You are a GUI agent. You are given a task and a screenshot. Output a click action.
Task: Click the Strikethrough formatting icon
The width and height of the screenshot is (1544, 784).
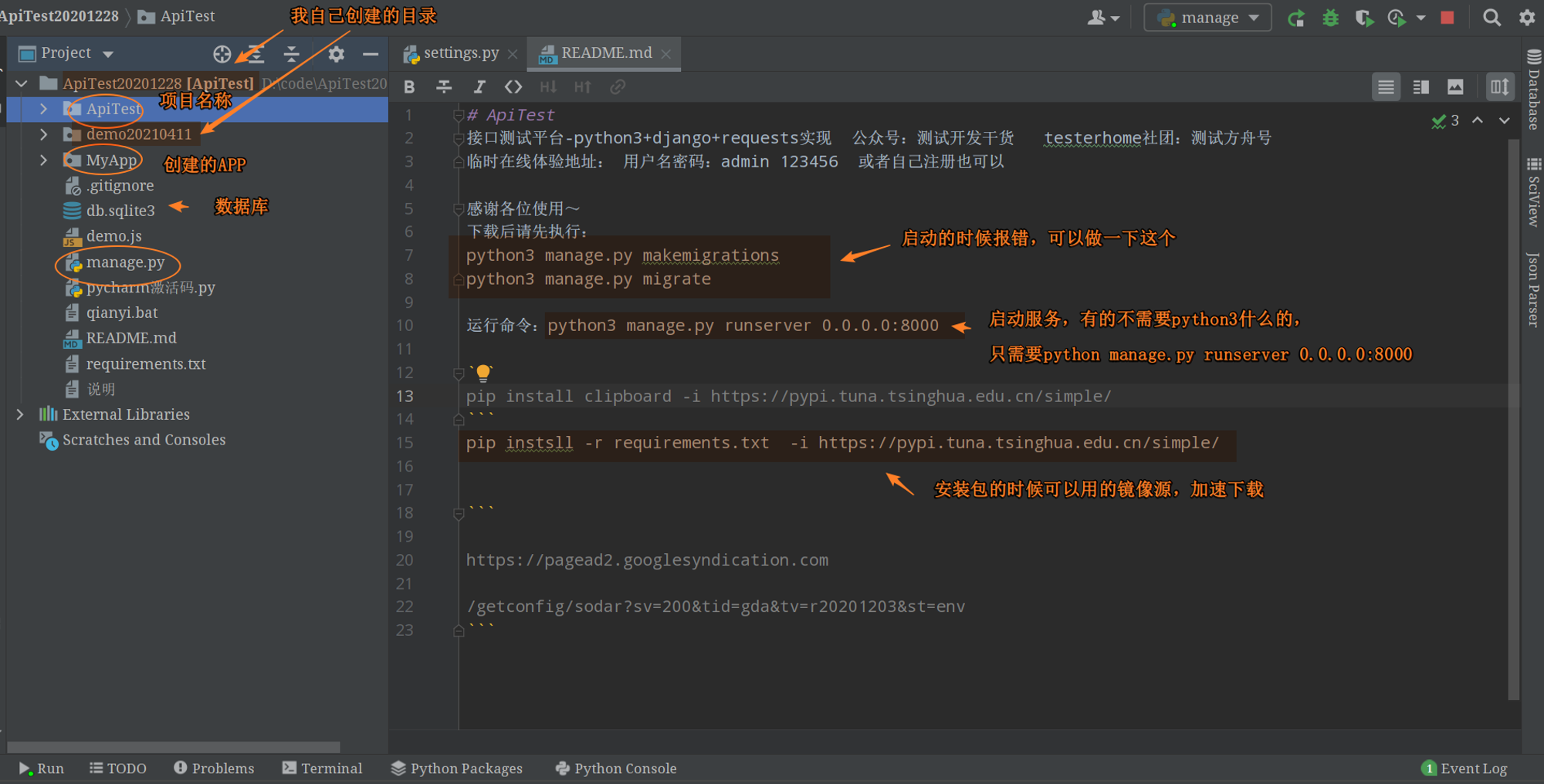[x=444, y=87]
